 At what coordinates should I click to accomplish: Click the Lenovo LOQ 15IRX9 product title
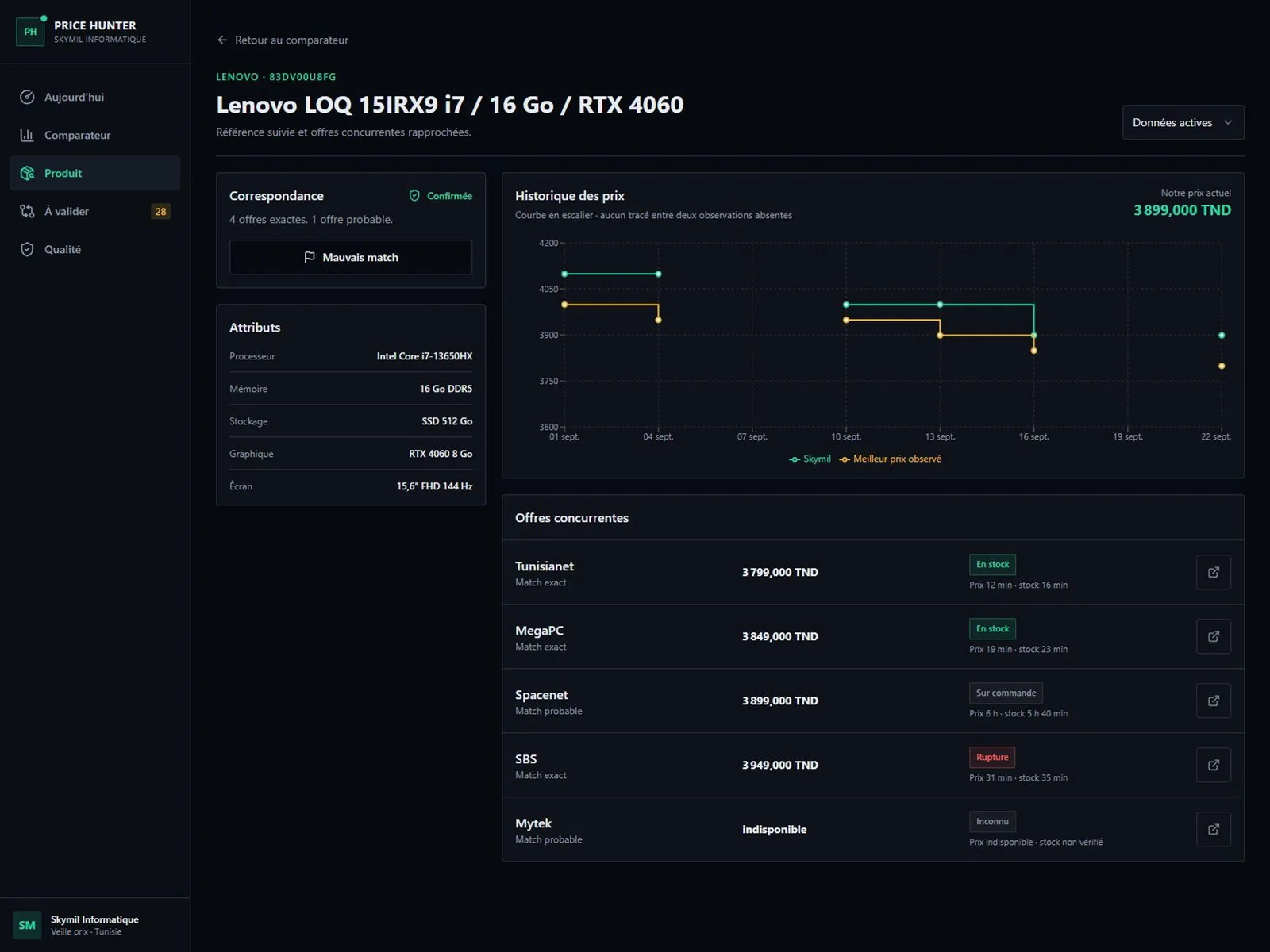449,105
